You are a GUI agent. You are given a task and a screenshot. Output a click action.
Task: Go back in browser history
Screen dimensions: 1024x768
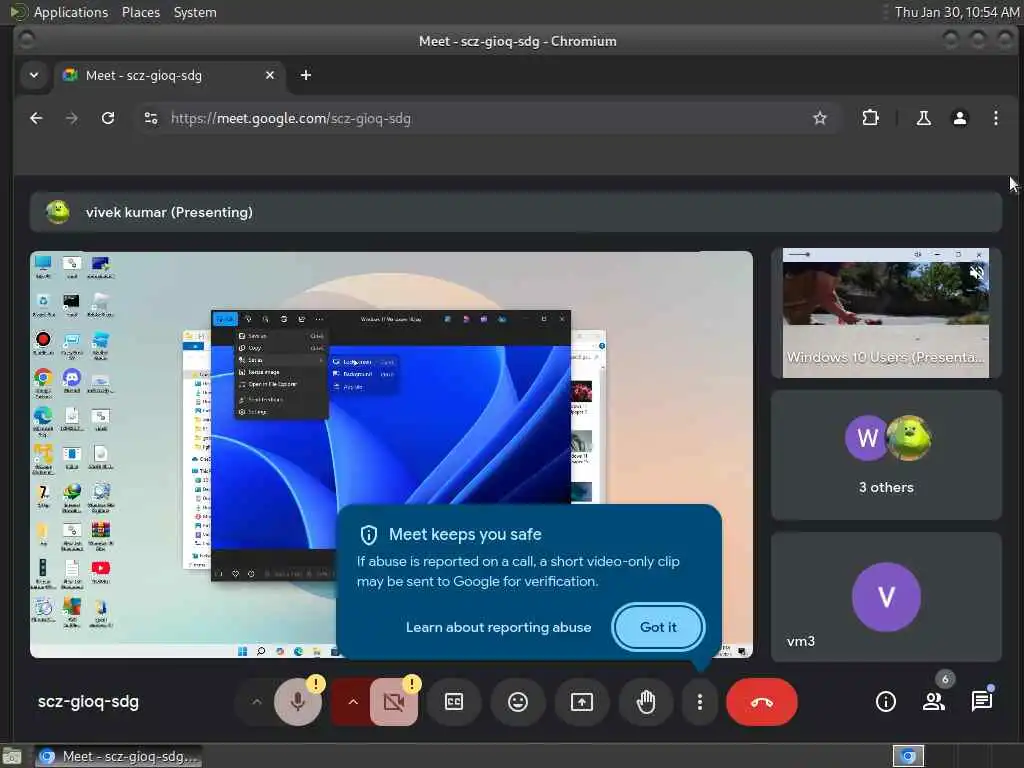click(x=37, y=118)
